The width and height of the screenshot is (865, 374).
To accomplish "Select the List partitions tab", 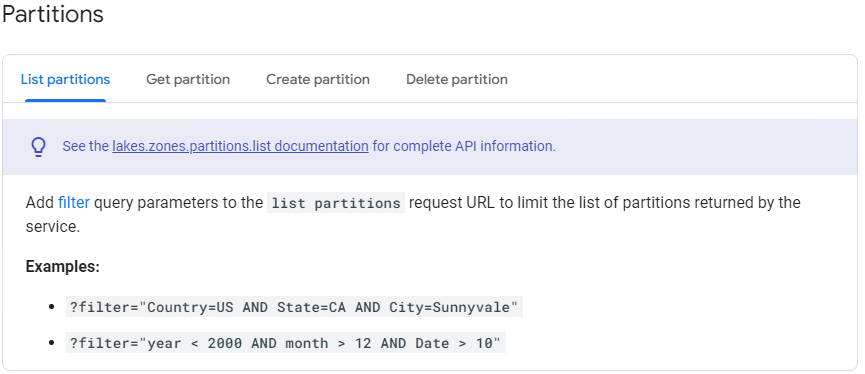I will tap(65, 79).
